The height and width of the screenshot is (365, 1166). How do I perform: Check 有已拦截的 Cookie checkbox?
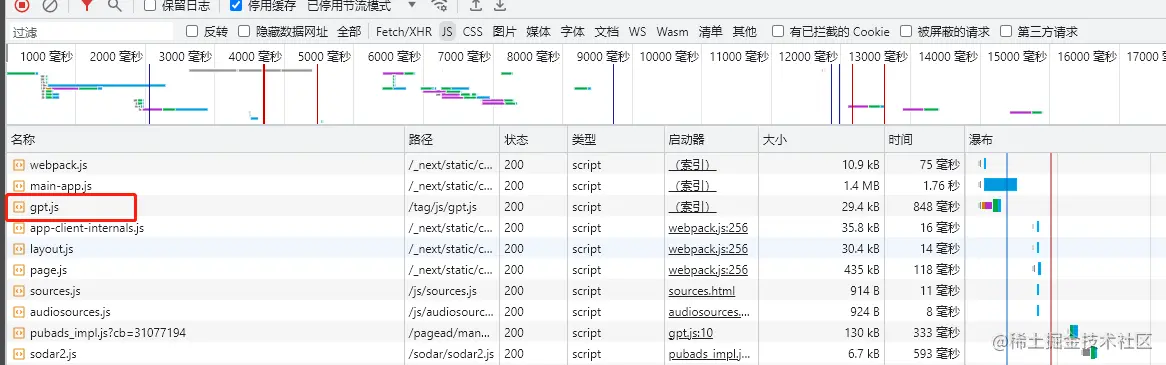[x=778, y=31]
